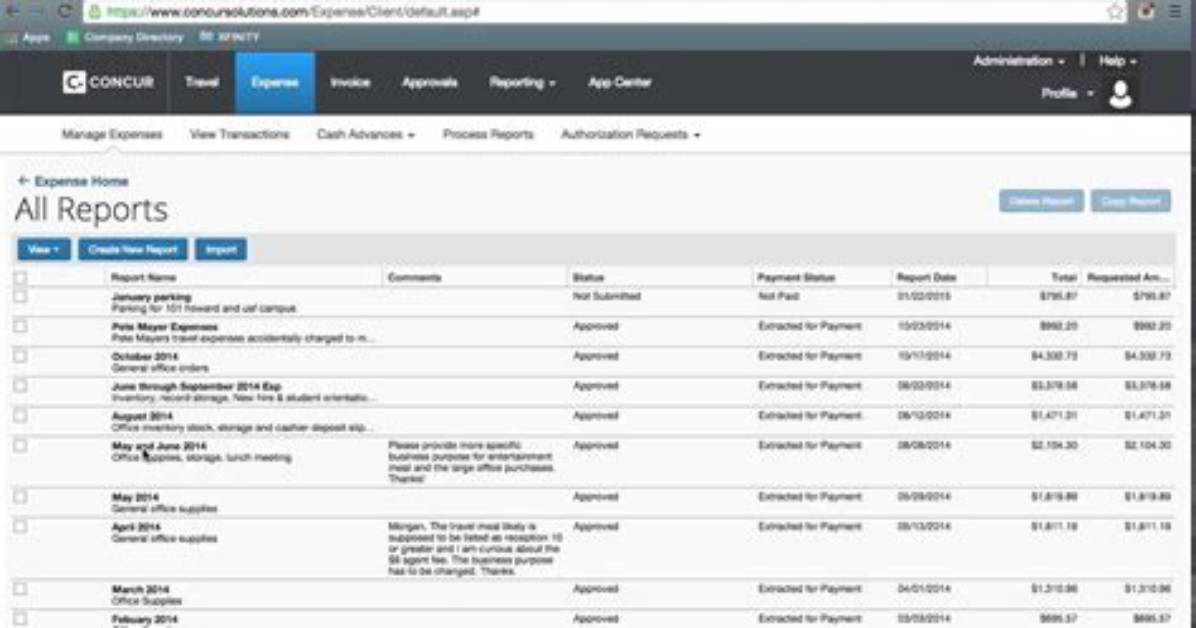Tick the May and June 2014 checkbox

tap(21, 445)
